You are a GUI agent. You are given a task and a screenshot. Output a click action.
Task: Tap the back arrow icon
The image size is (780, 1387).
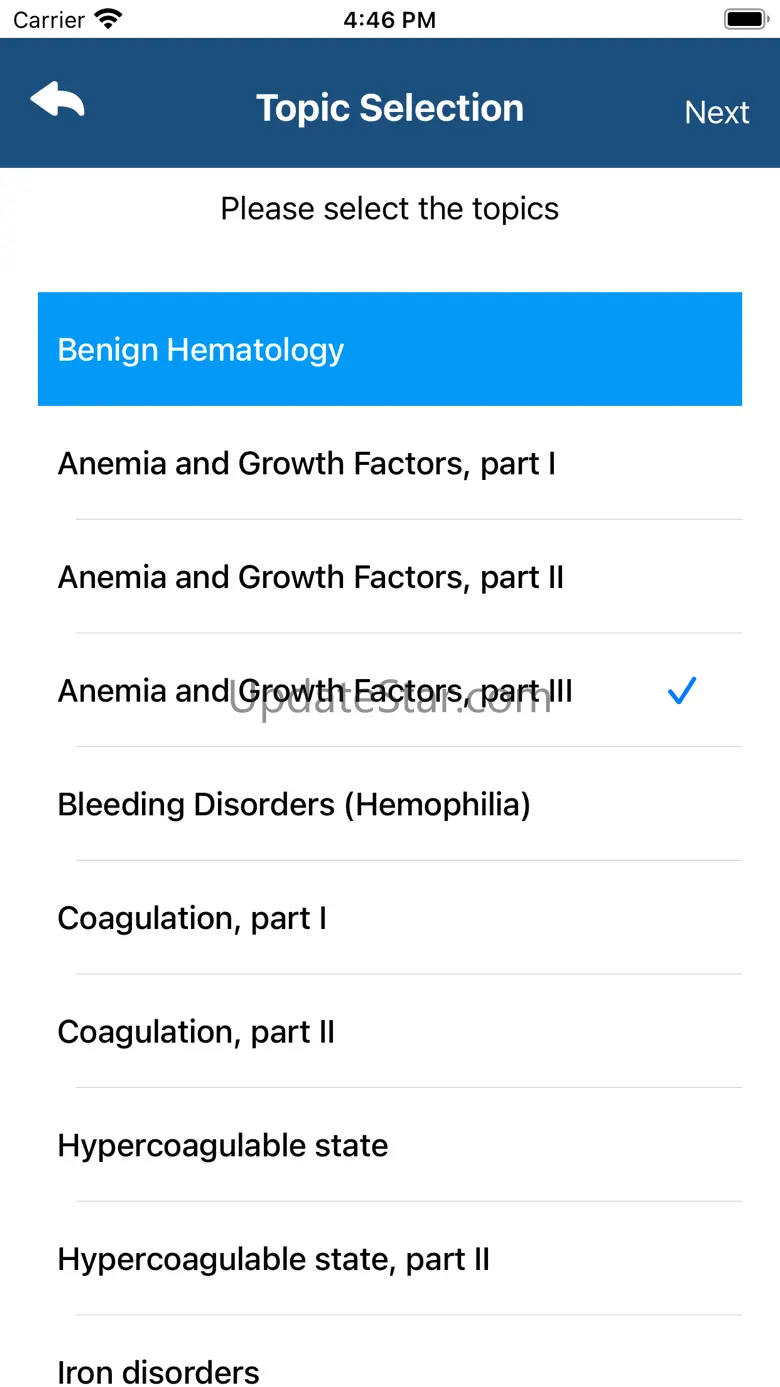[57, 101]
